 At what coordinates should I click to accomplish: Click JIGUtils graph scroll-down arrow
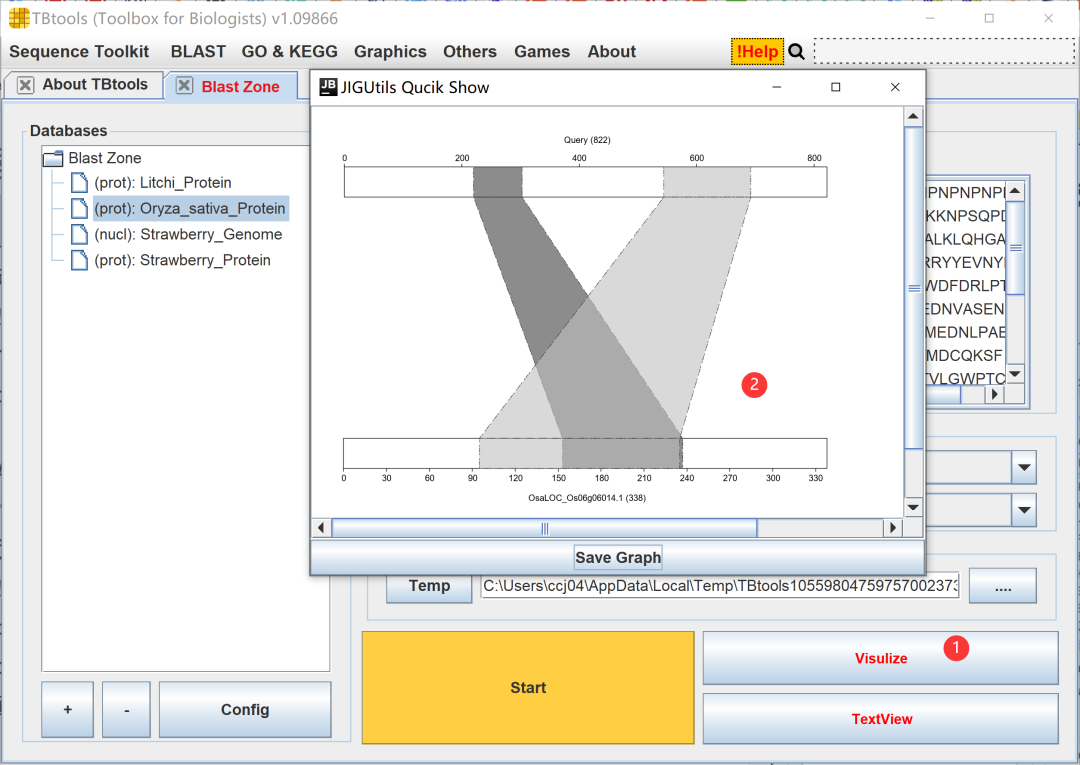pyautogui.click(x=913, y=508)
